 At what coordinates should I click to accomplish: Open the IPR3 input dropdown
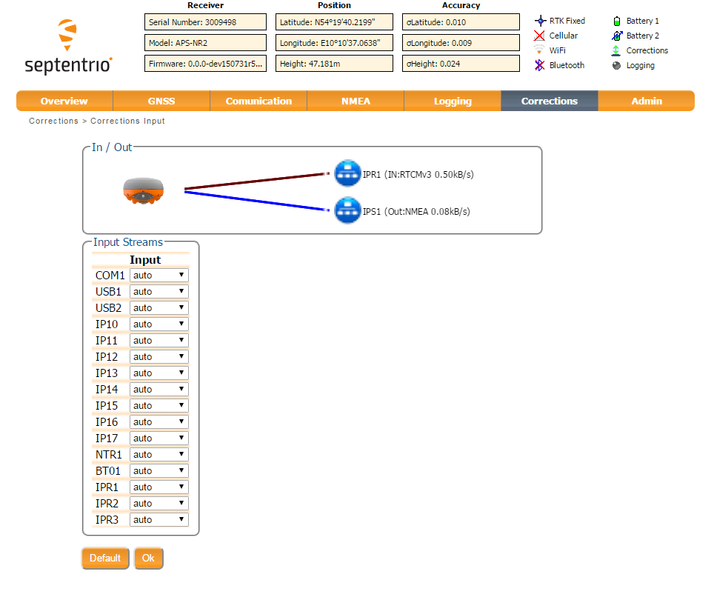click(159, 520)
